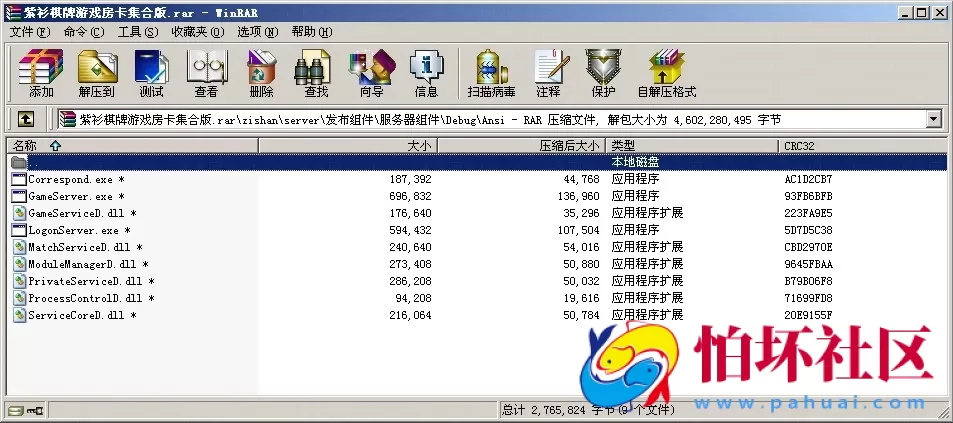Click the ServiceCoreD.dll file icon
Image resolution: width=953 pixels, height=423 pixels.
tap(19, 315)
